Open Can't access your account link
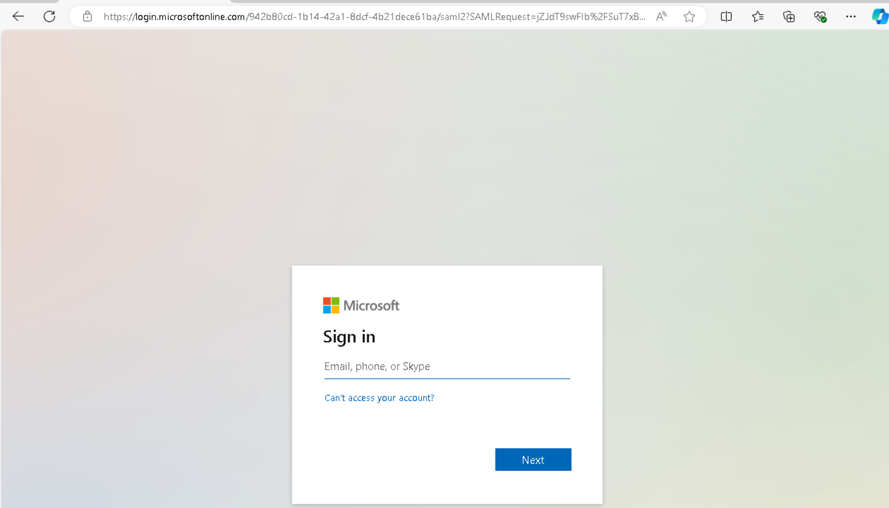The width and height of the screenshot is (889, 508). pos(379,398)
